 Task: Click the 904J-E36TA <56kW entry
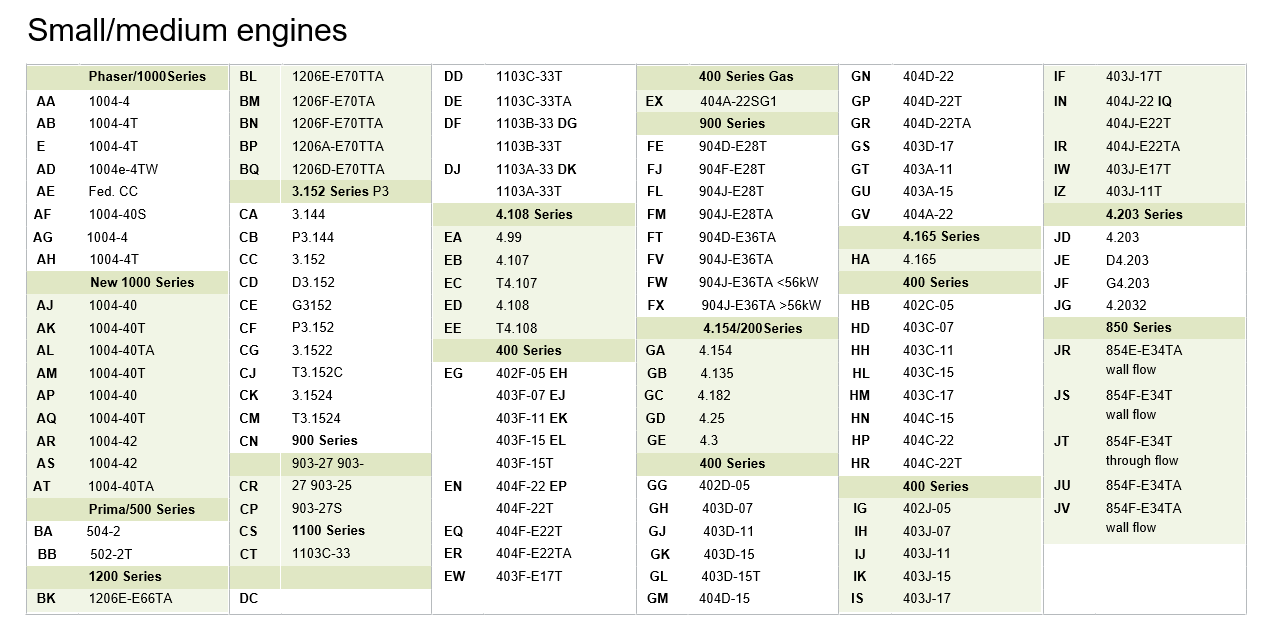tap(758, 282)
